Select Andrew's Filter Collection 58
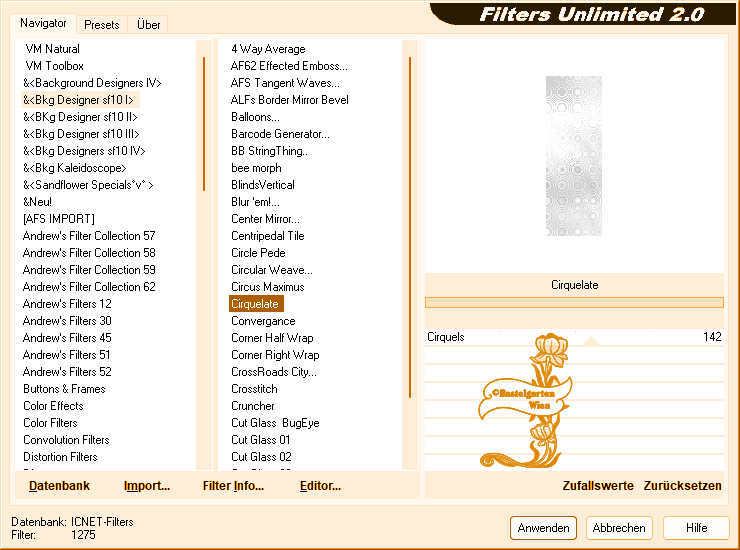 (x=89, y=253)
